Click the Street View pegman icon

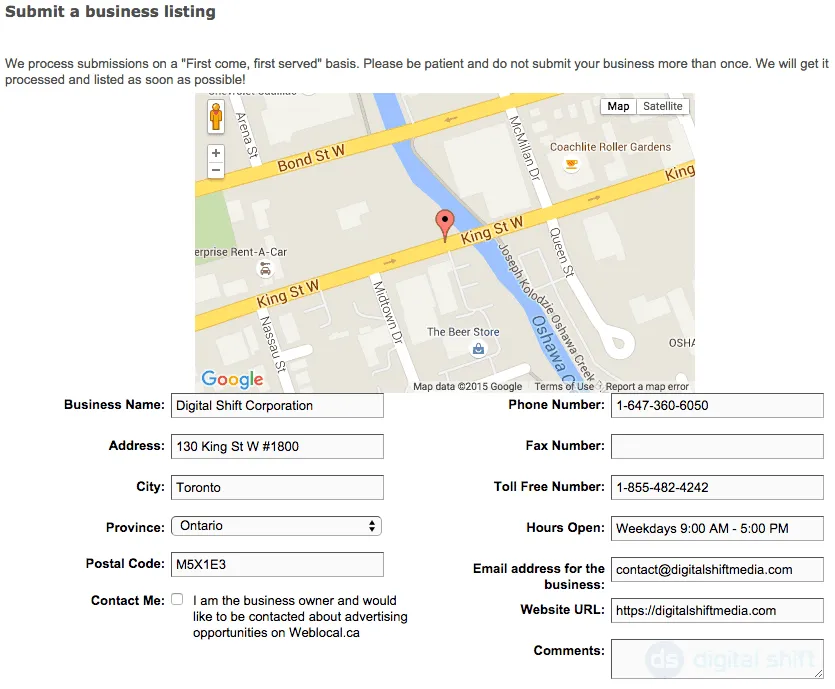(x=216, y=117)
